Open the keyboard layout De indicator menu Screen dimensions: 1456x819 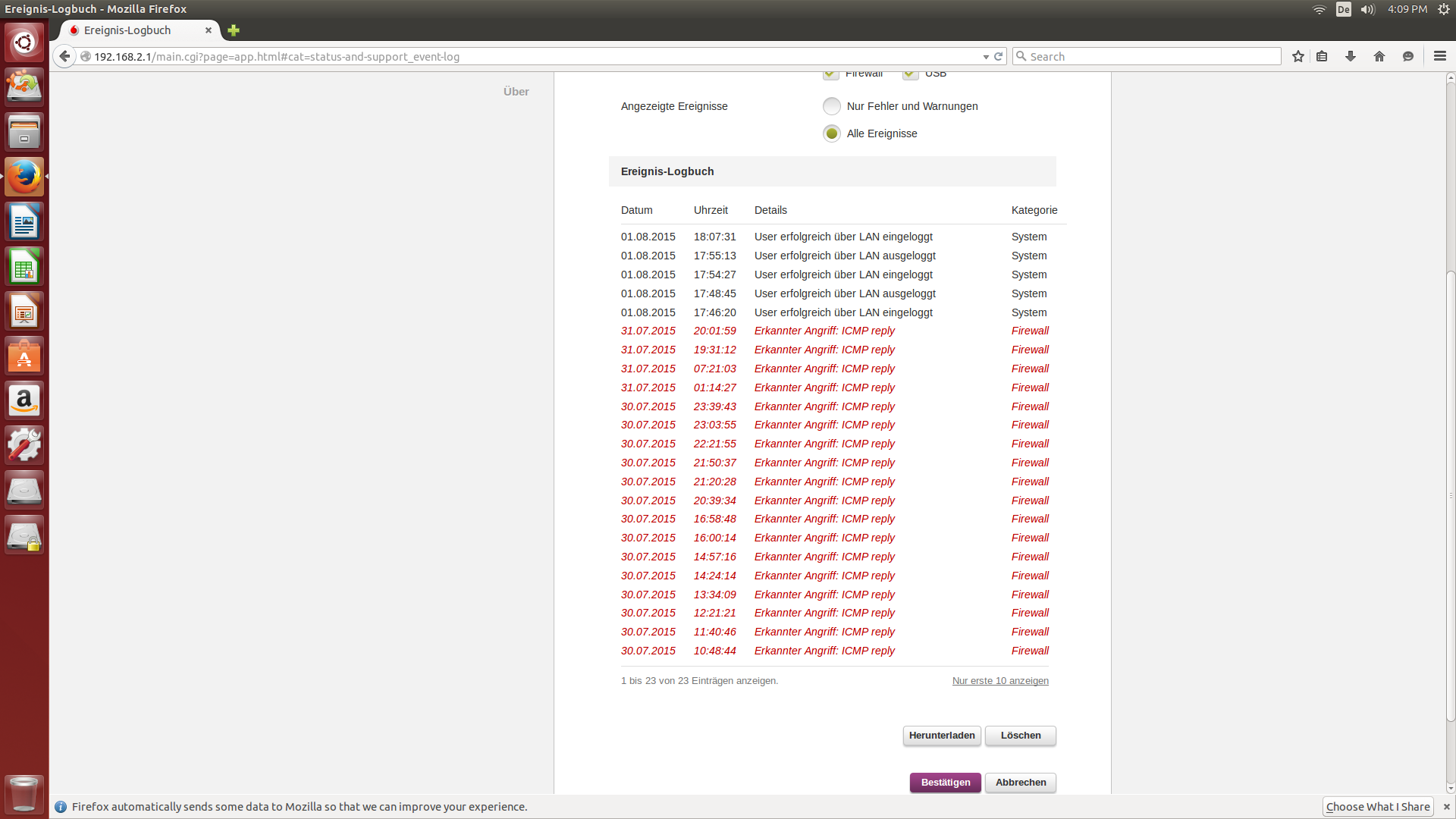pyautogui.click(x=1343, y=9)
